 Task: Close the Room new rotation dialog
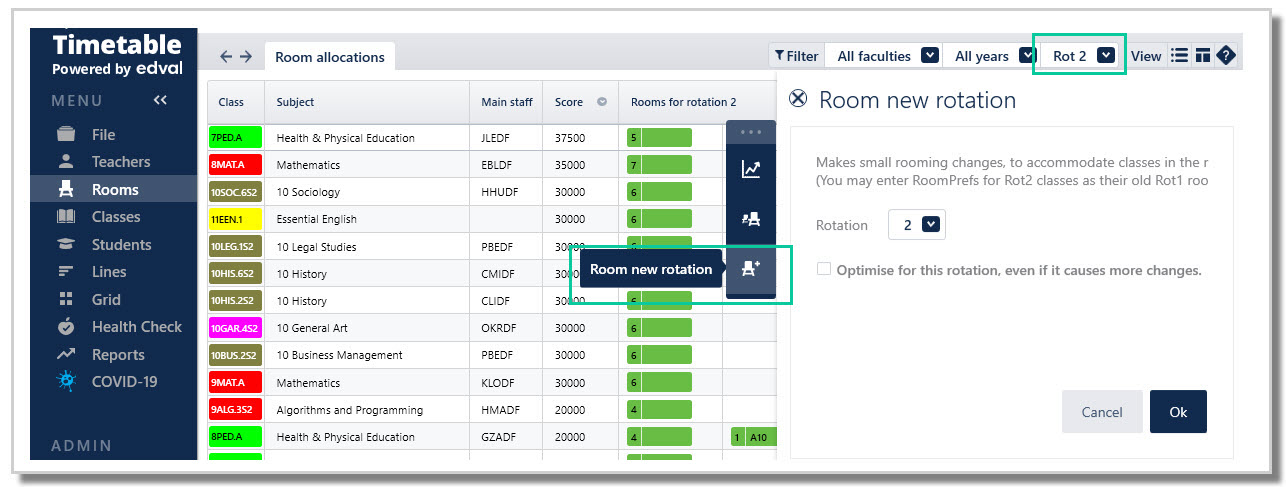coord(798,98)
